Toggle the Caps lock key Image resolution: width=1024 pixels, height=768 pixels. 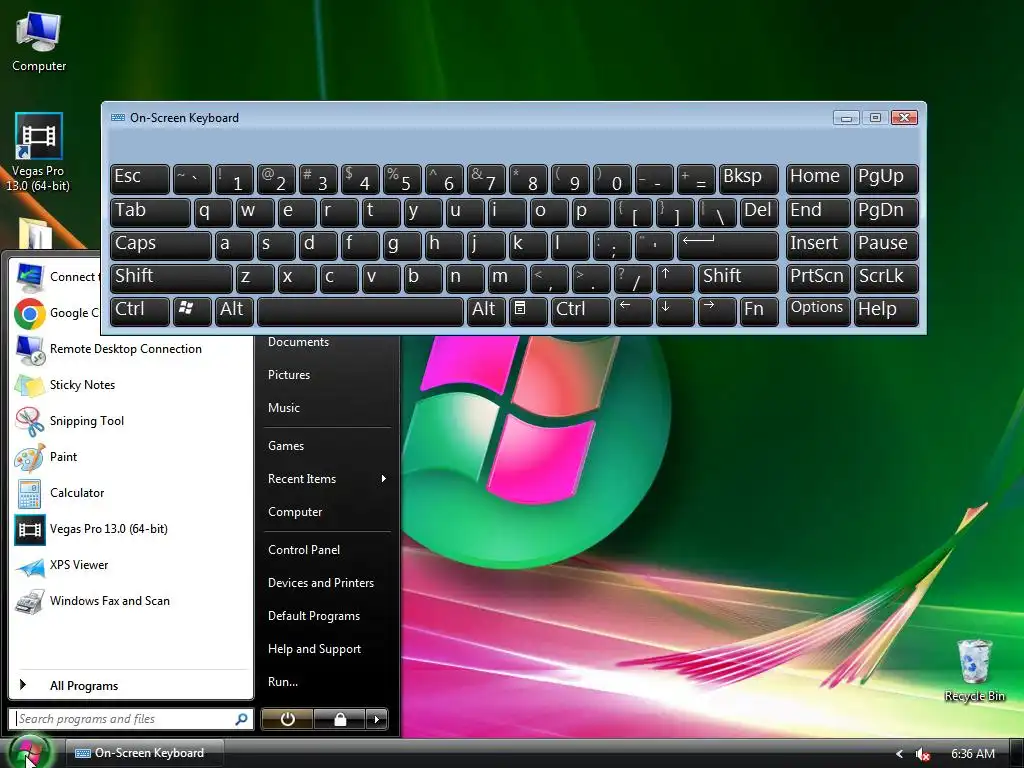[161, 246]
